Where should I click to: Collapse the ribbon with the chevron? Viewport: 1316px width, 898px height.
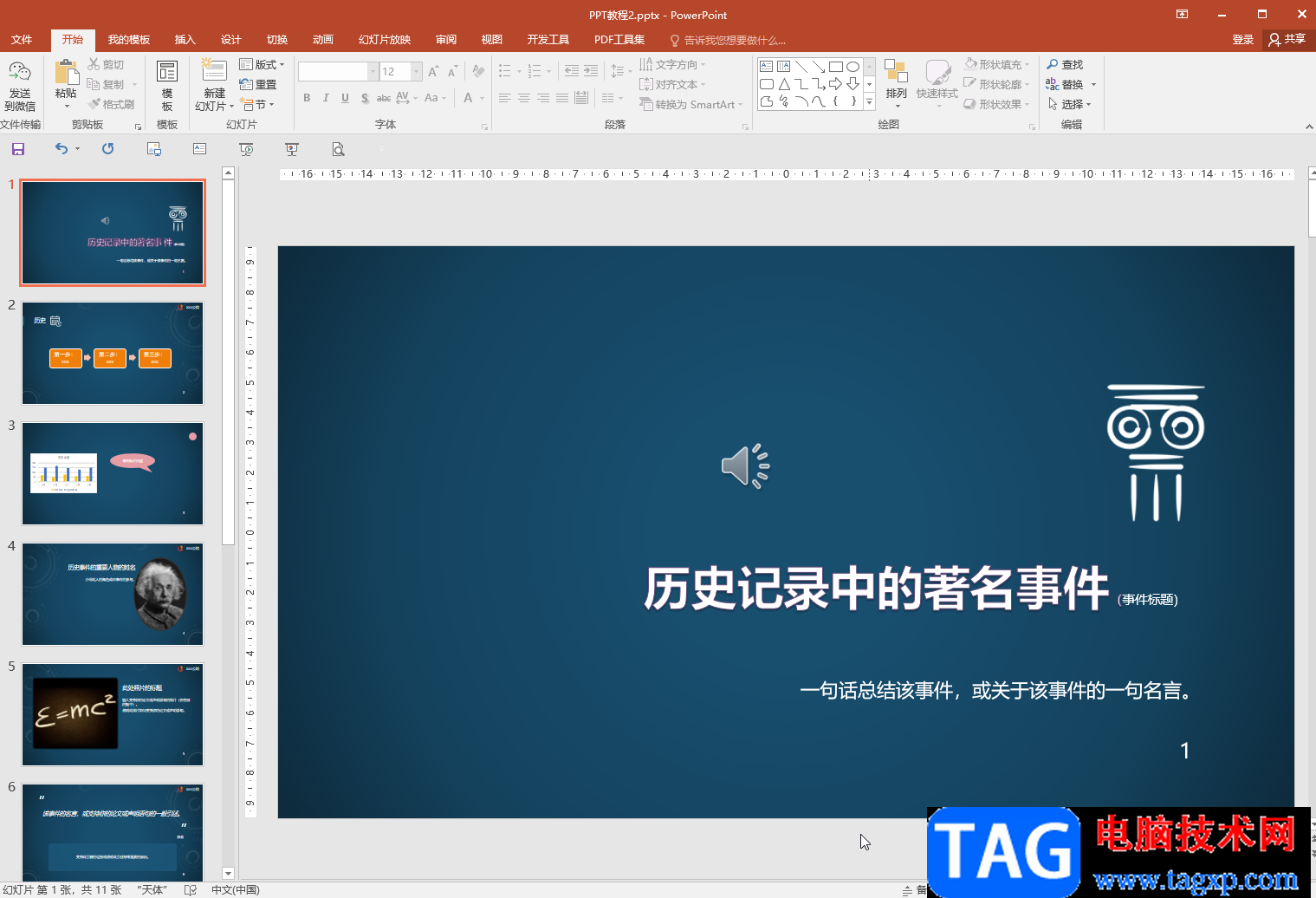pos(1308,127)
